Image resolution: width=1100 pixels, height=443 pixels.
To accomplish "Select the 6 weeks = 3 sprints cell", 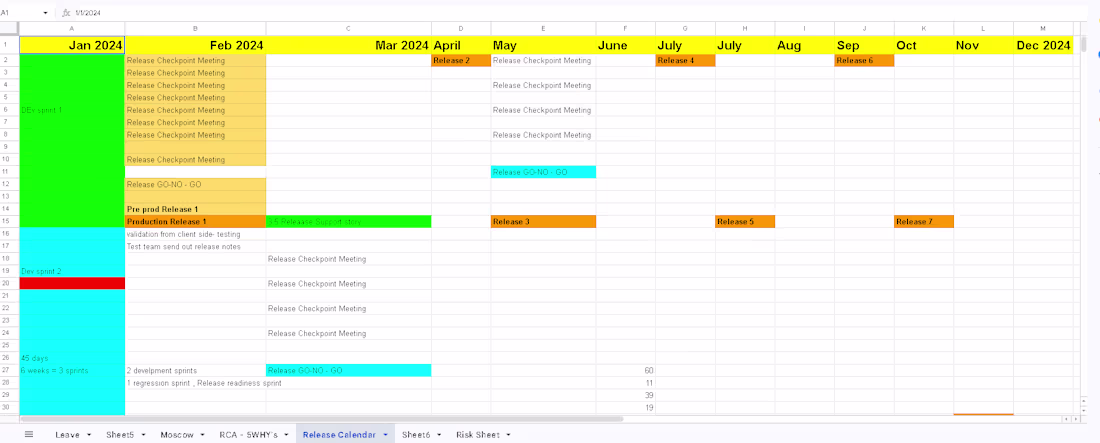I will tap(72, 370).
